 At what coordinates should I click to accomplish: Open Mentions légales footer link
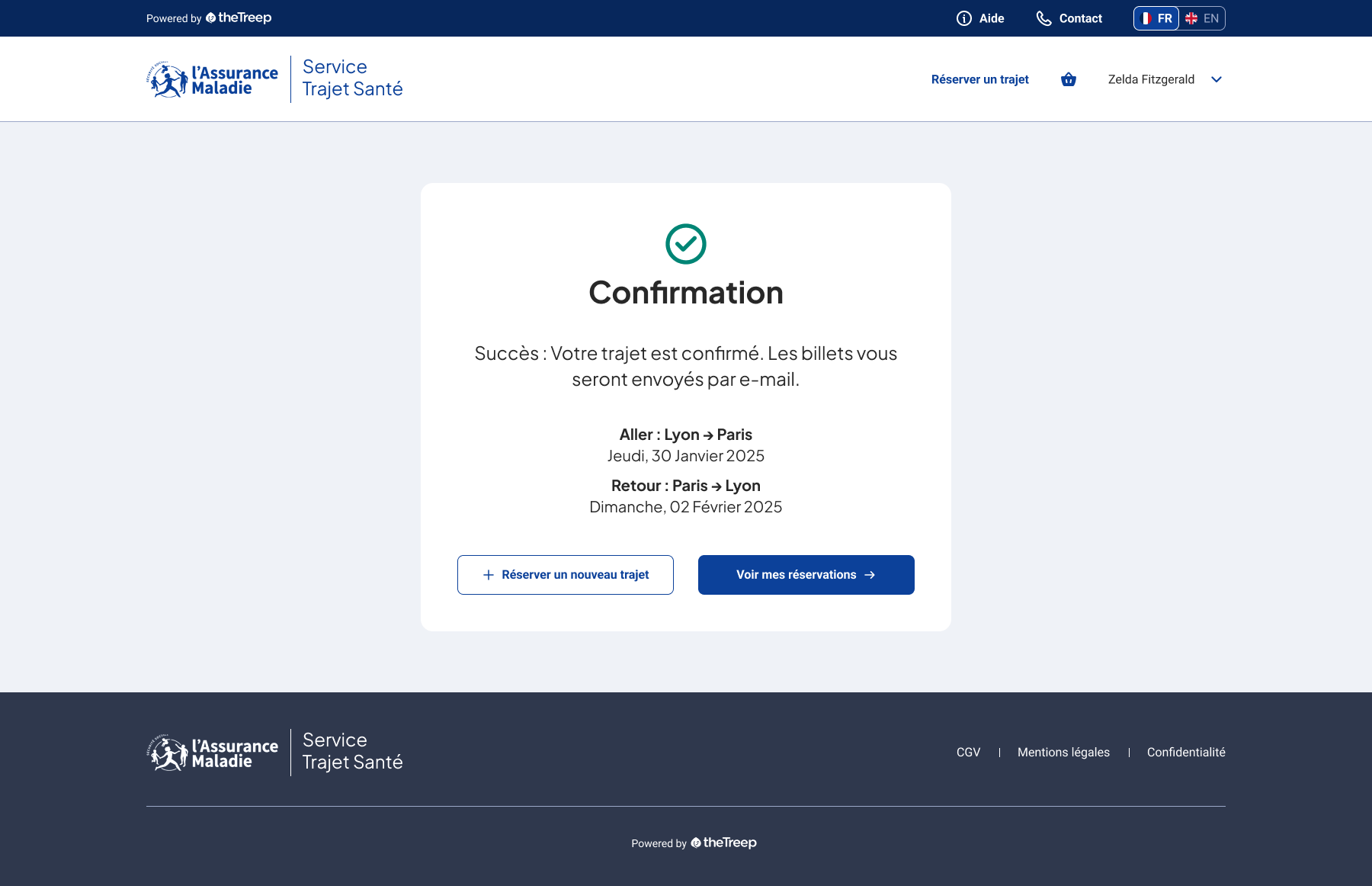(1063, 753)
